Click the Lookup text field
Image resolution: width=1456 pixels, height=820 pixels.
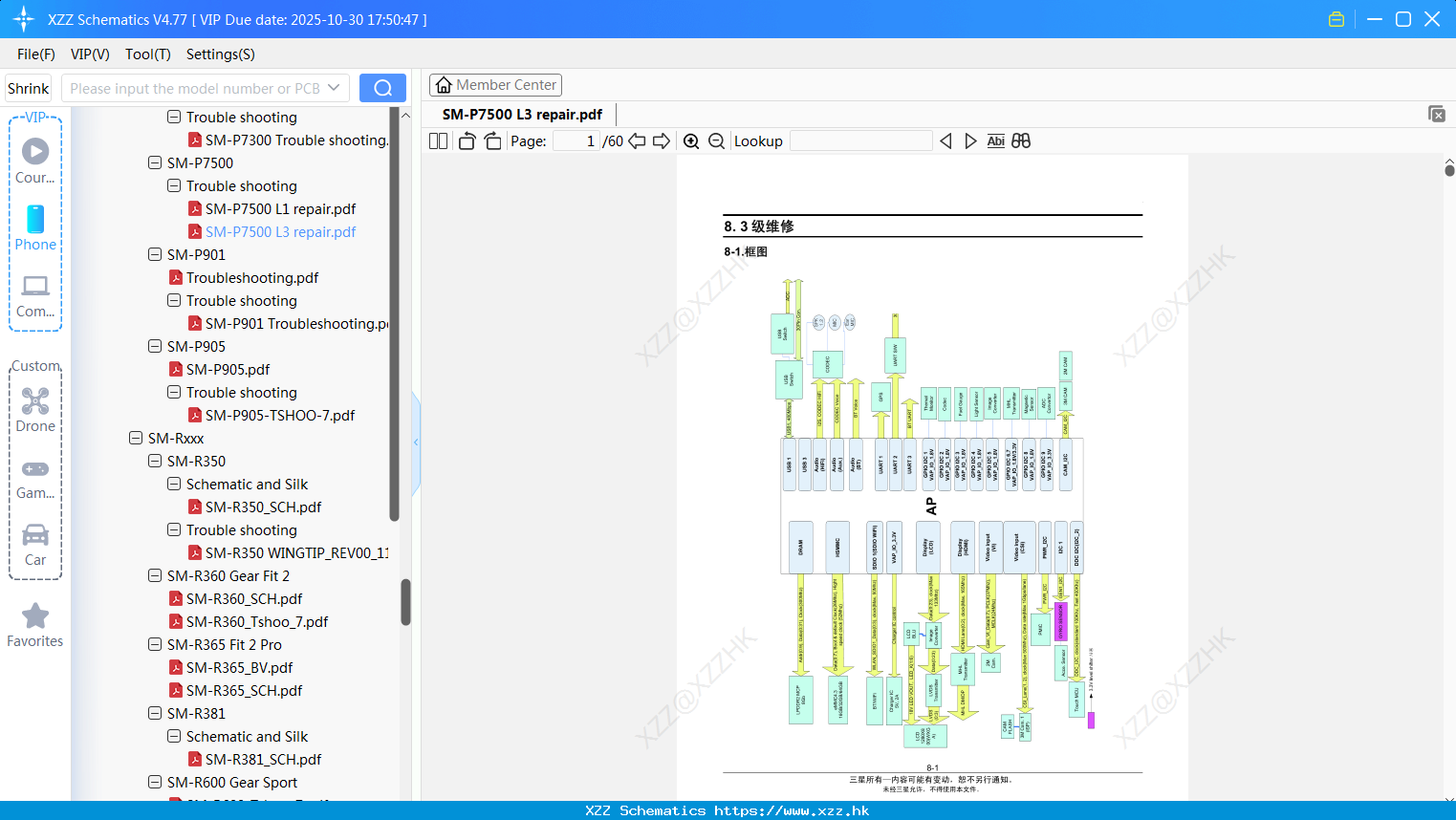click(861, 140)
